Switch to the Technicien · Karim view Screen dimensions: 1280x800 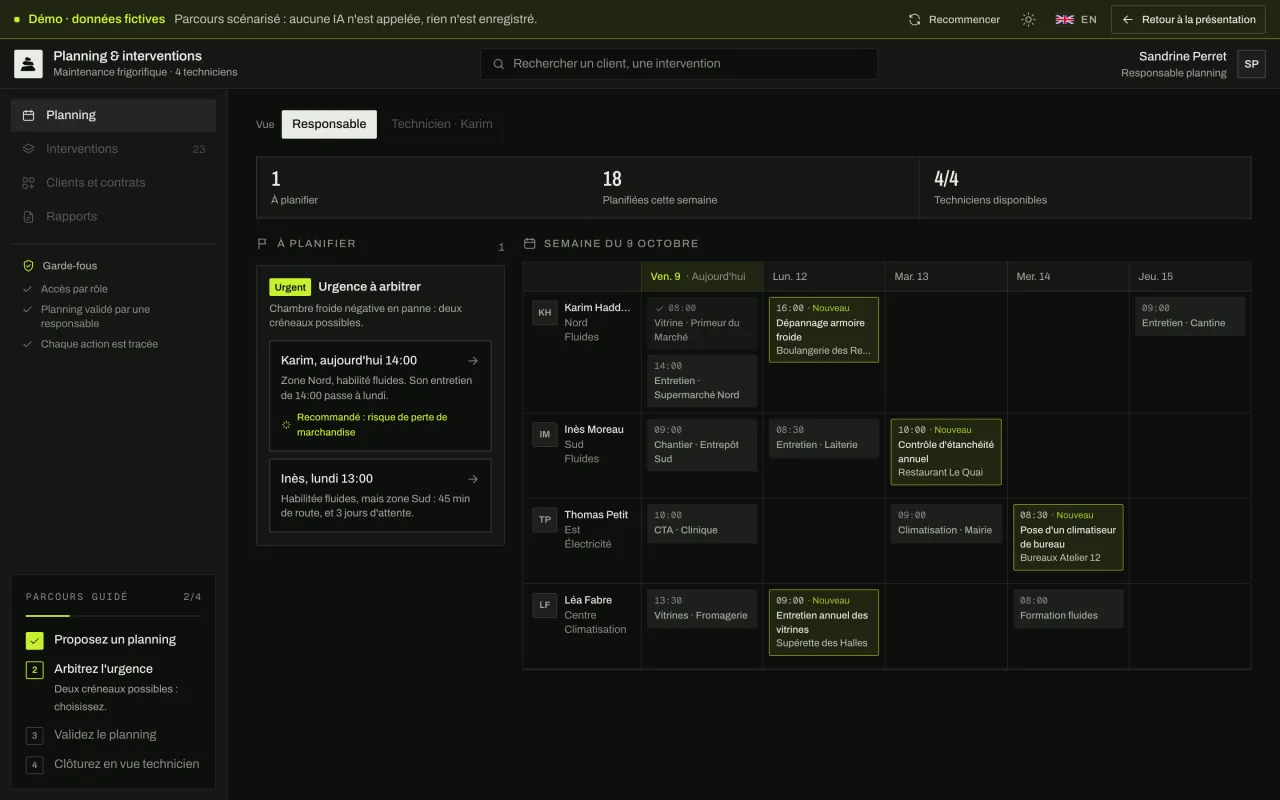[x=442, y=124]
